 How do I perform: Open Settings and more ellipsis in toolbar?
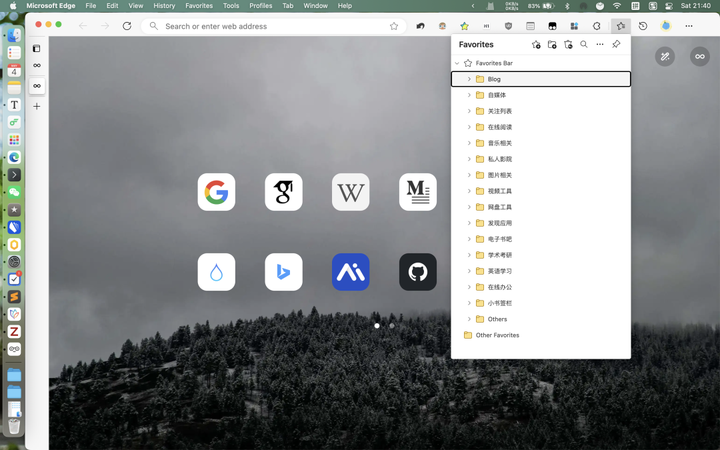click(688, 26)
